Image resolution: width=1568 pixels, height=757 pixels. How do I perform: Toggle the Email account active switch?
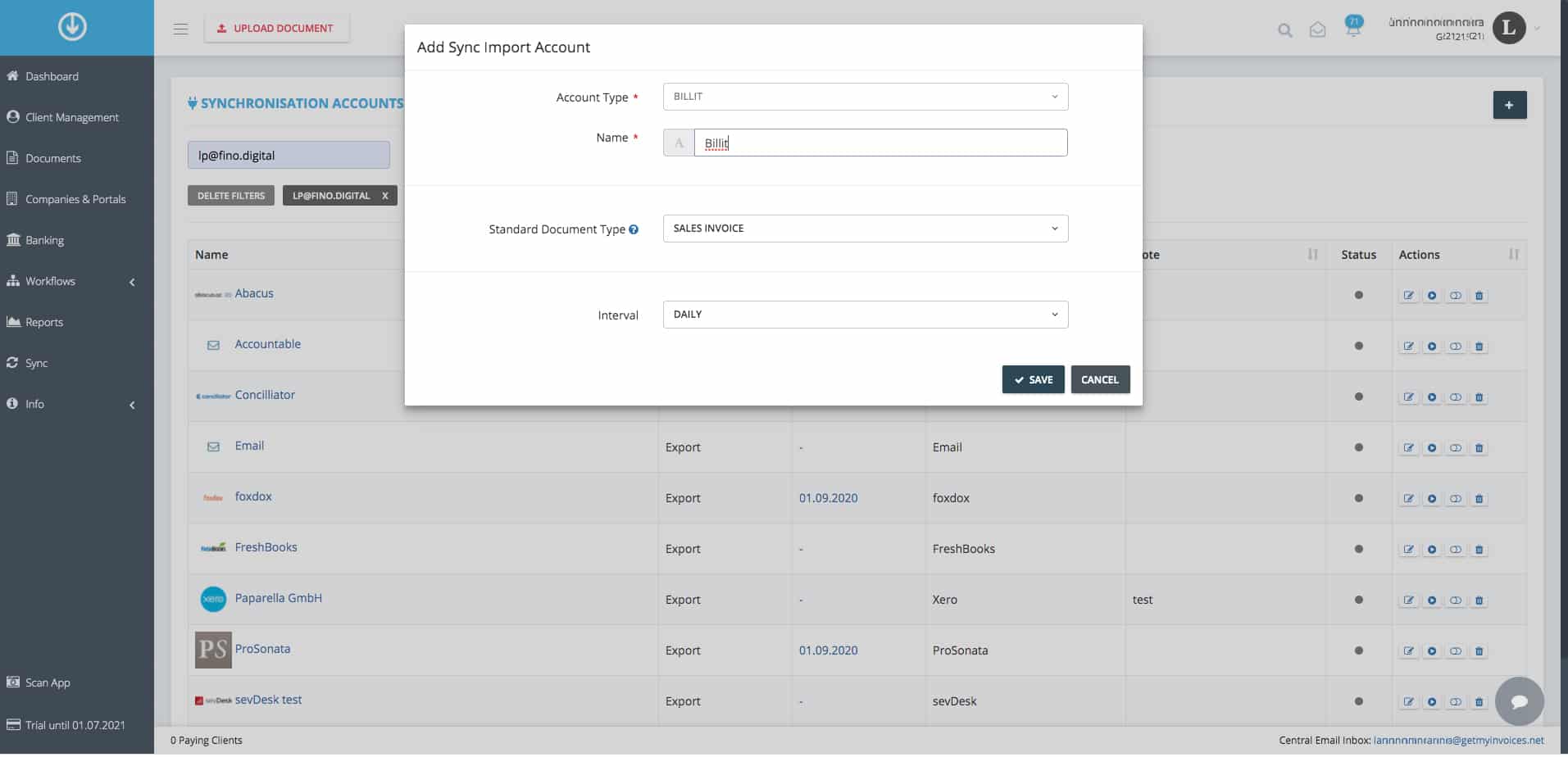click(x=1455, y=448)
